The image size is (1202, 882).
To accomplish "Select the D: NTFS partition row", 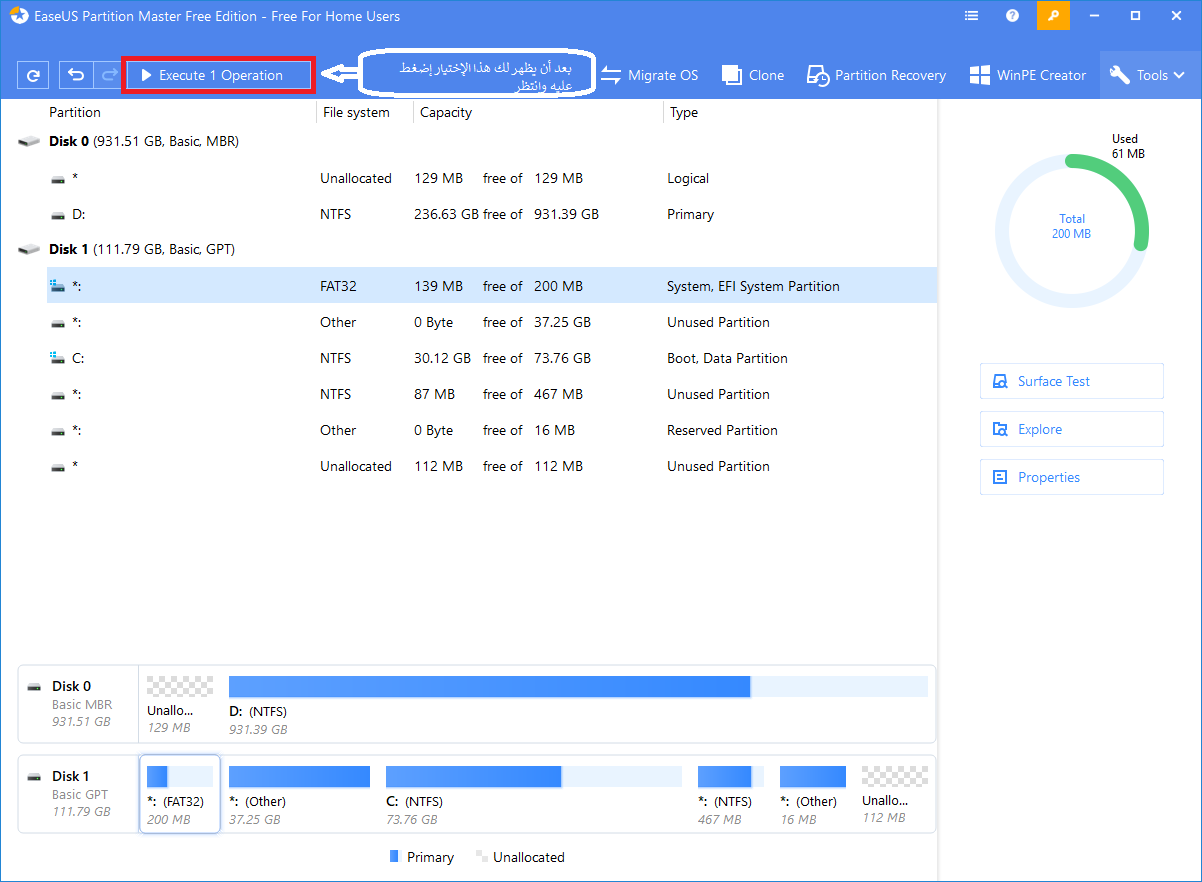I will pos(492,214).
